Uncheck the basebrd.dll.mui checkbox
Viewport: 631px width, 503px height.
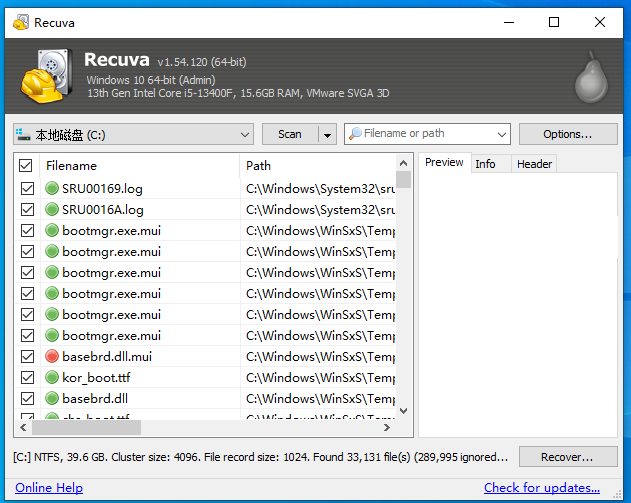27,356
